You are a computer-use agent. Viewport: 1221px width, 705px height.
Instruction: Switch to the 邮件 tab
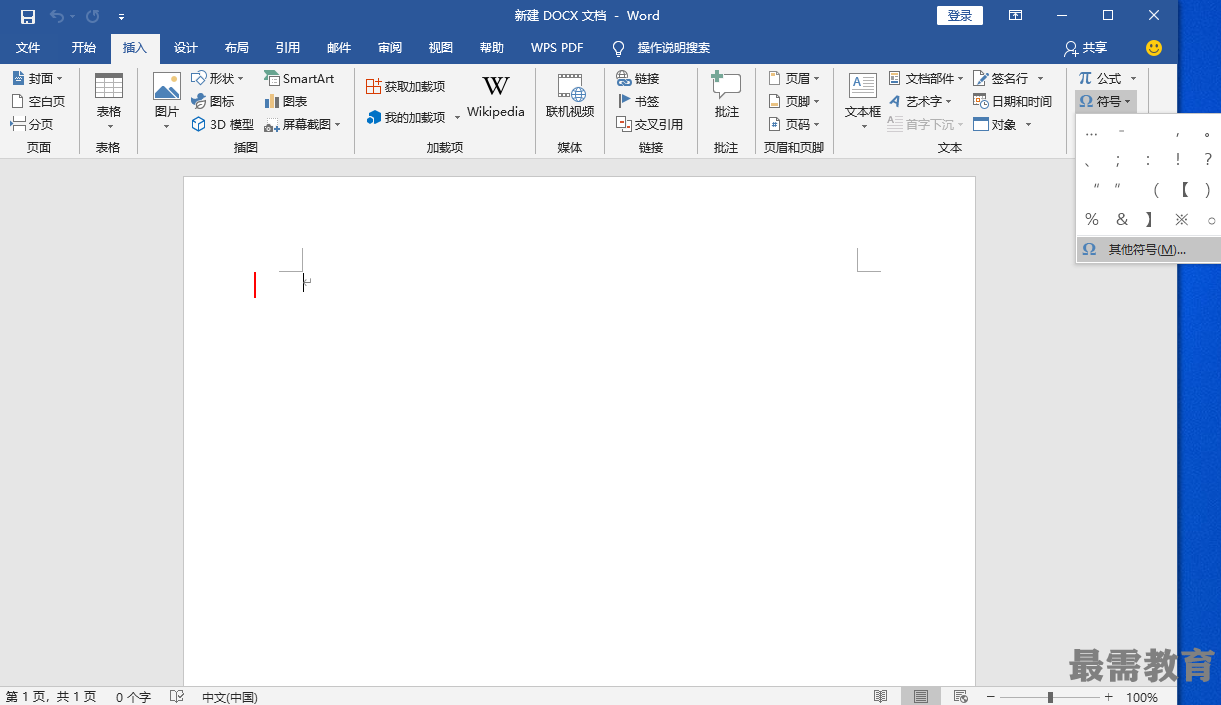(339, 48)
